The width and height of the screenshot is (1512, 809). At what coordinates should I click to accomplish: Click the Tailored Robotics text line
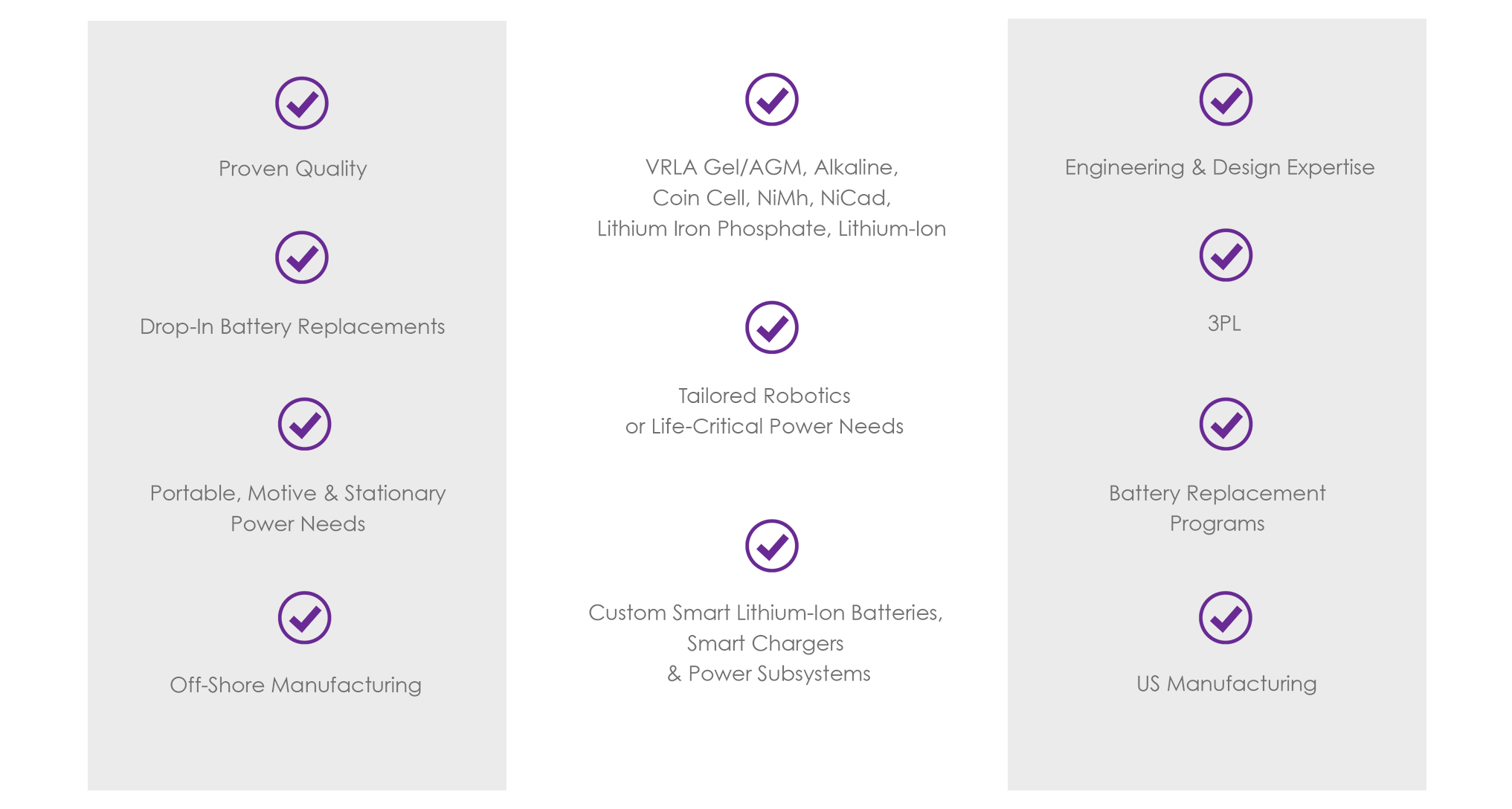(x=765, y=396)
